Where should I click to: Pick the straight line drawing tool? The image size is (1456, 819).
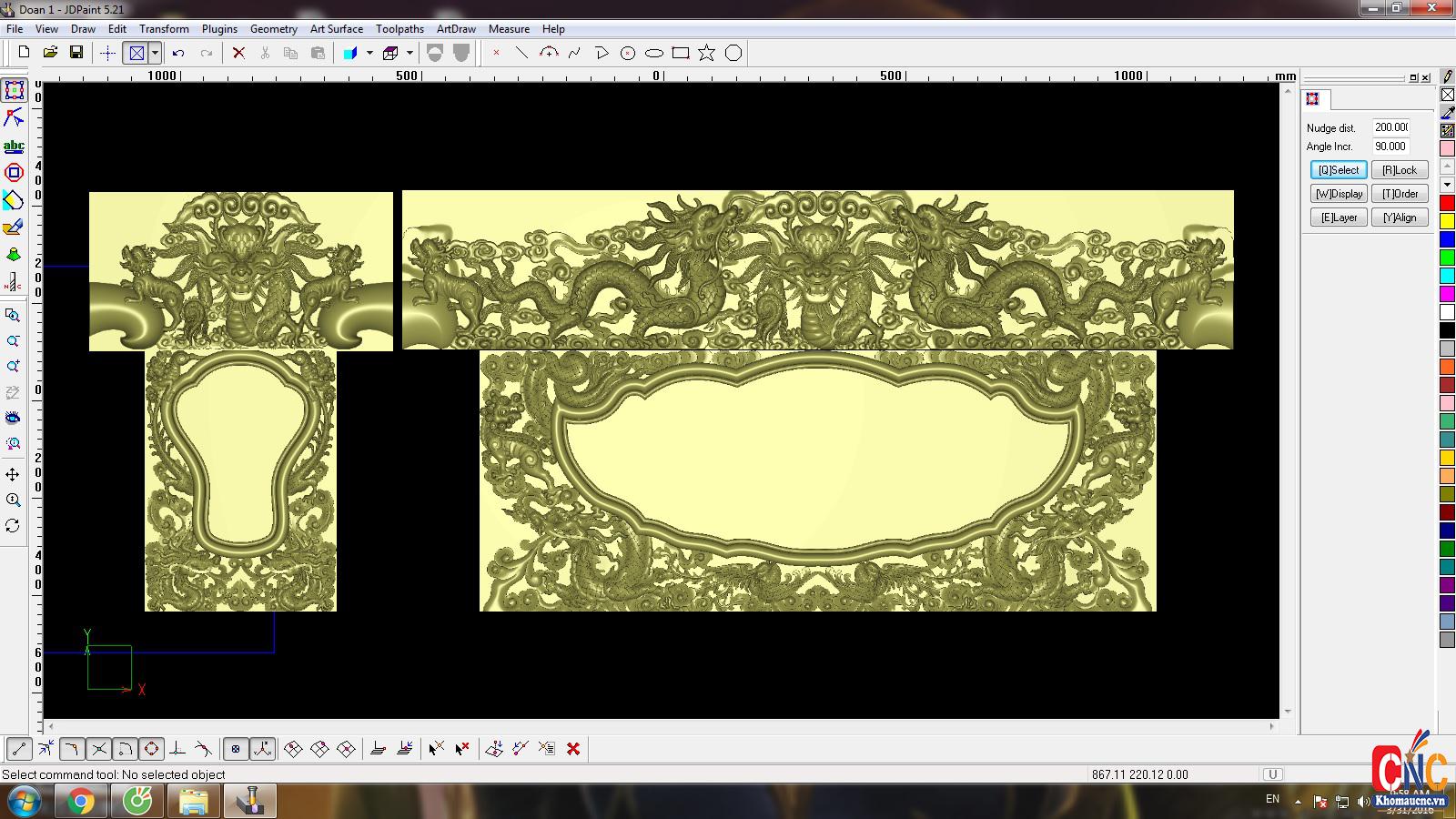tap(521, 53)
